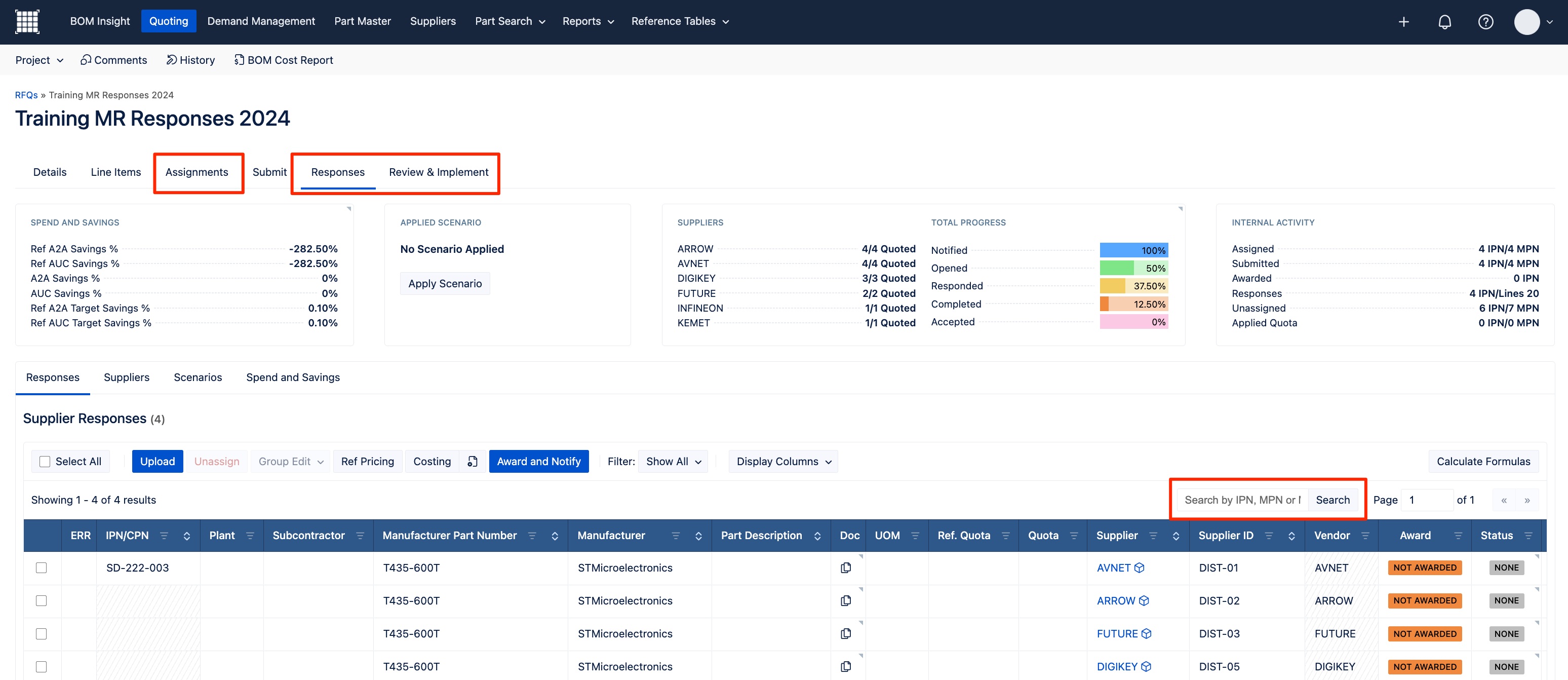The height and width of the screenshot is (680, 1568).
Task: Open document icon for FUTURE row
Action: (x=845, y=634)
